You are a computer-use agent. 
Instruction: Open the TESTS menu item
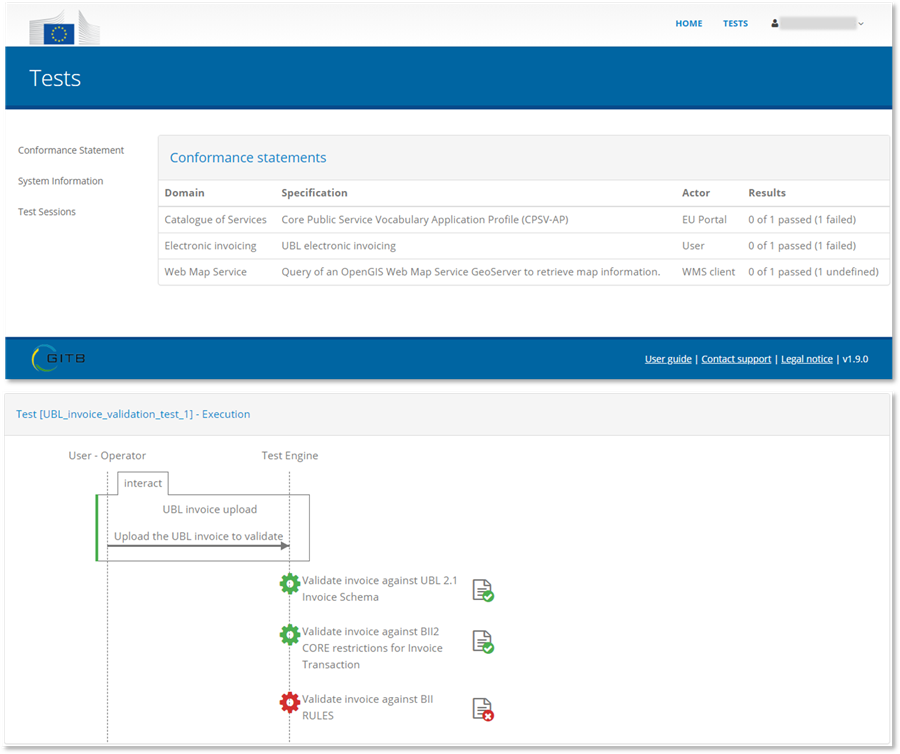735,24
